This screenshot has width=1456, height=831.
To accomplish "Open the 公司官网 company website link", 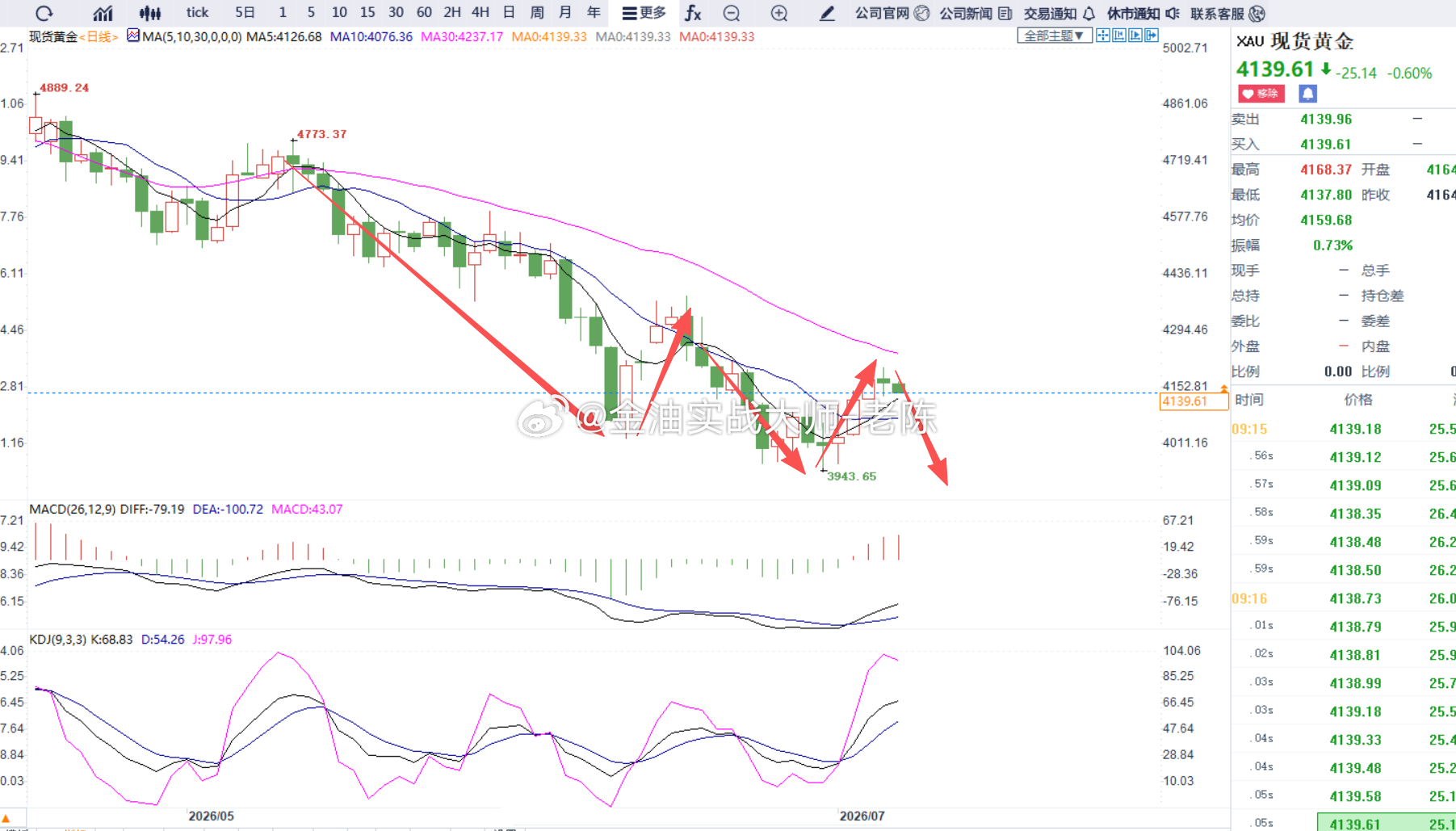I will pos(892,13).
